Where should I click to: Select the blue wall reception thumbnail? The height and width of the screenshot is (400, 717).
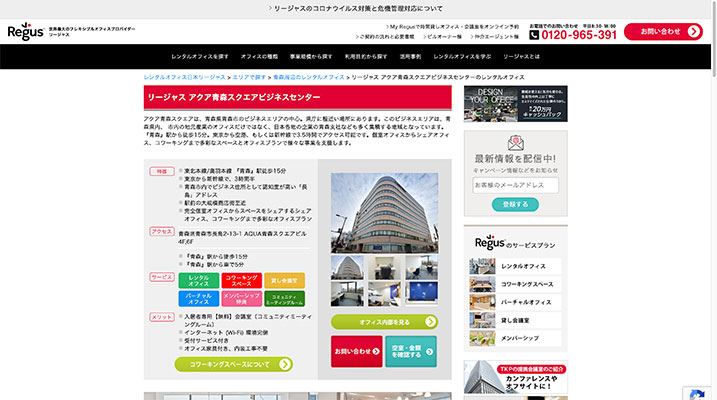[421, 293]
